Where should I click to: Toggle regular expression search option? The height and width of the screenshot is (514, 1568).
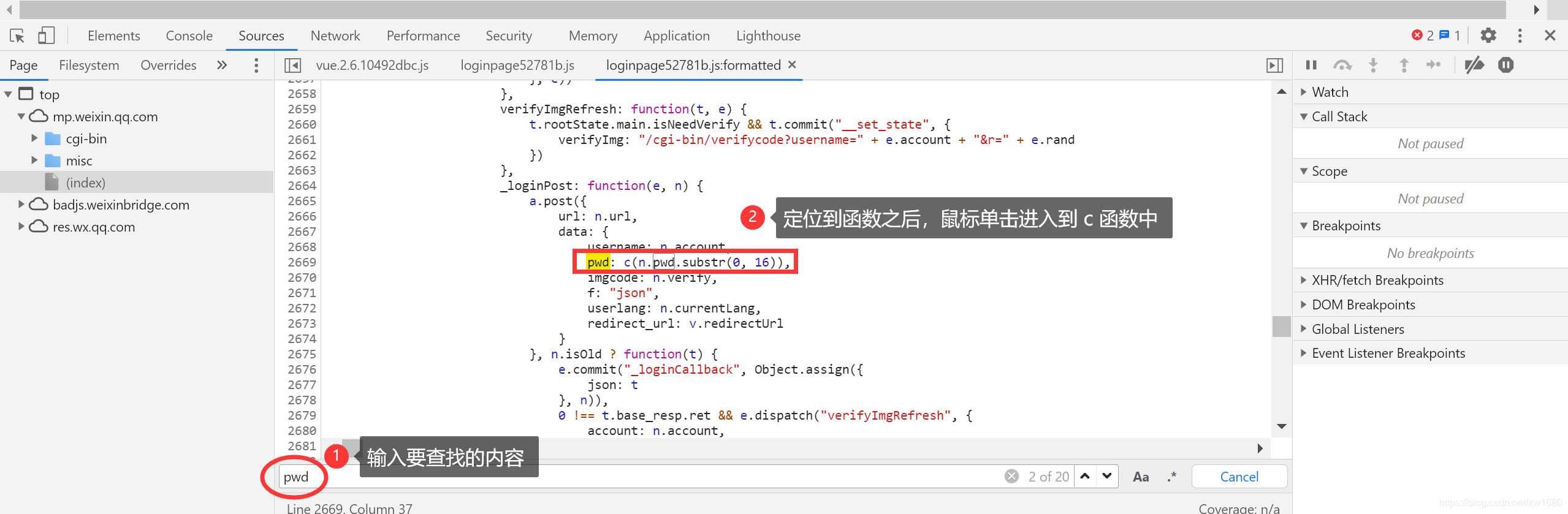(x=1172, y=477)
